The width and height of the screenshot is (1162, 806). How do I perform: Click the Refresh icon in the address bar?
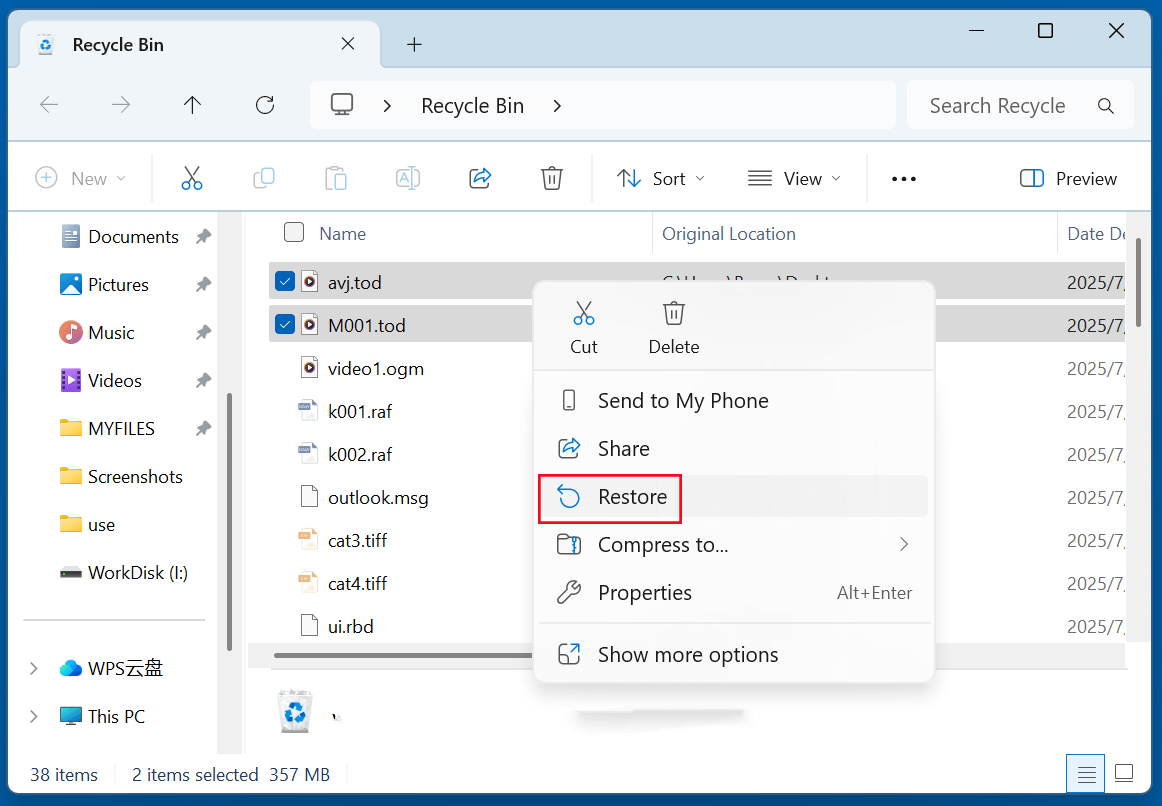point(264,104)
